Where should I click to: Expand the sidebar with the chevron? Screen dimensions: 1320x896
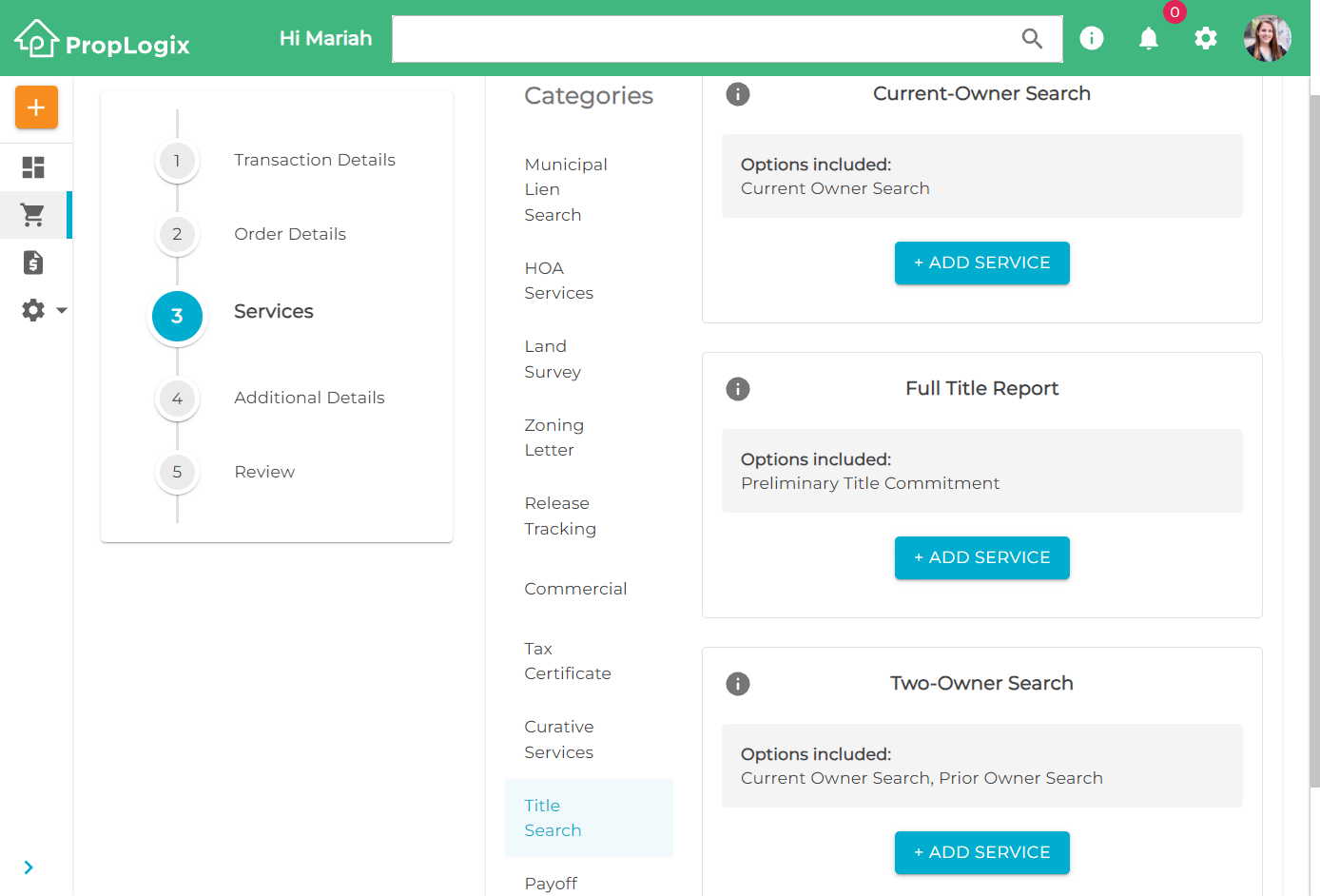point(29,867)
